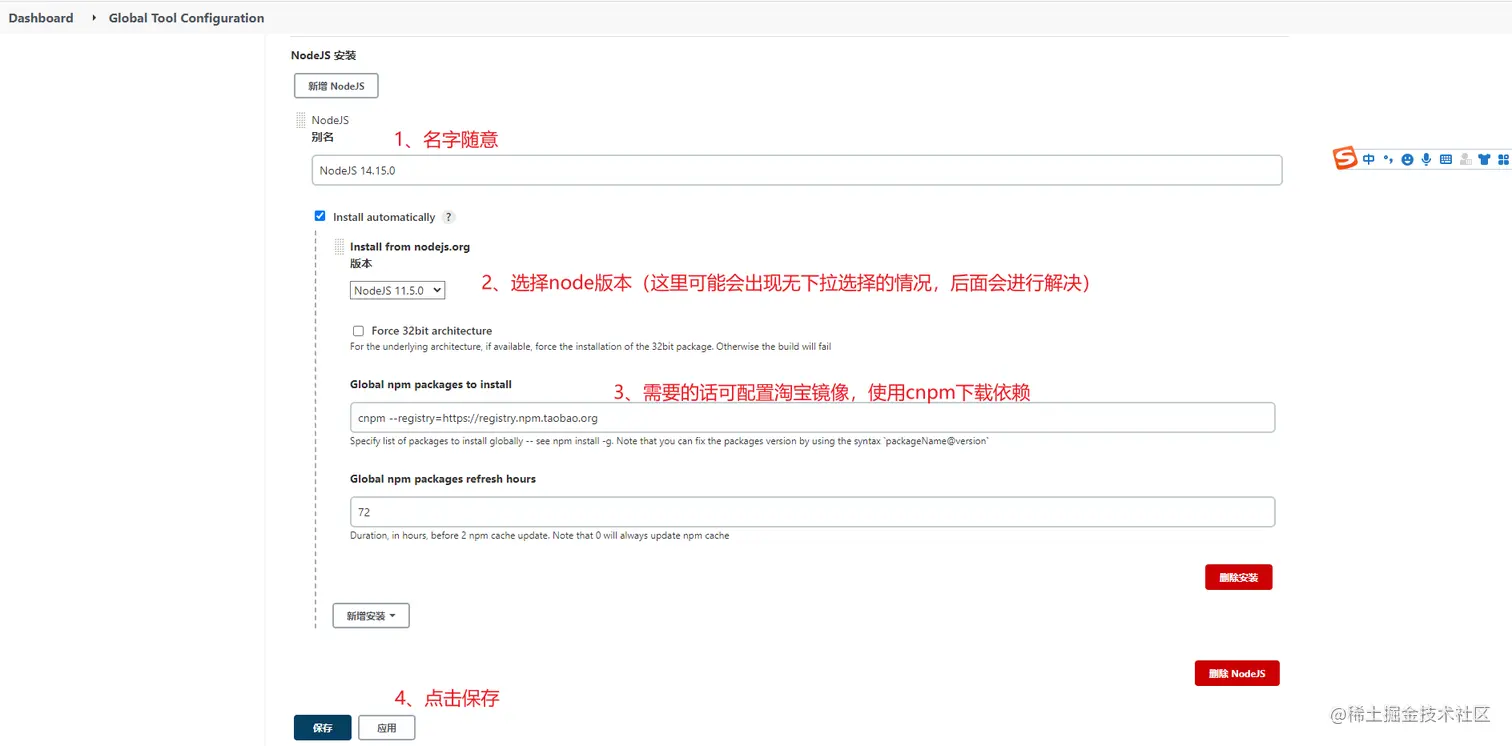Open the soft keyboard icon in Sogou bar

click(1446, 159)
